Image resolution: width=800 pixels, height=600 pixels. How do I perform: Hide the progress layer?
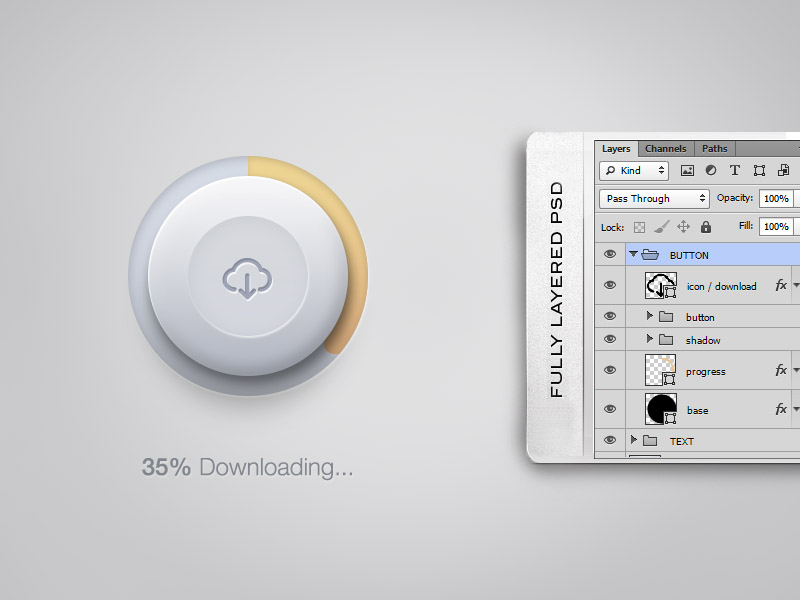(x=610, y=370)
